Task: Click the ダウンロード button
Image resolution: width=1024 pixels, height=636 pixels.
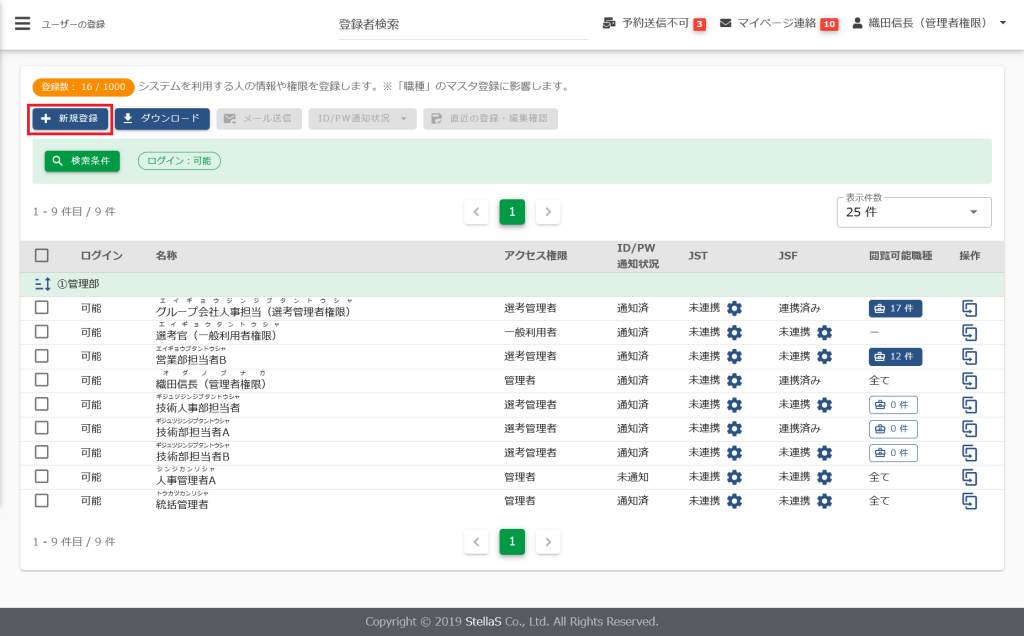Action: click(x=162, y=119)
